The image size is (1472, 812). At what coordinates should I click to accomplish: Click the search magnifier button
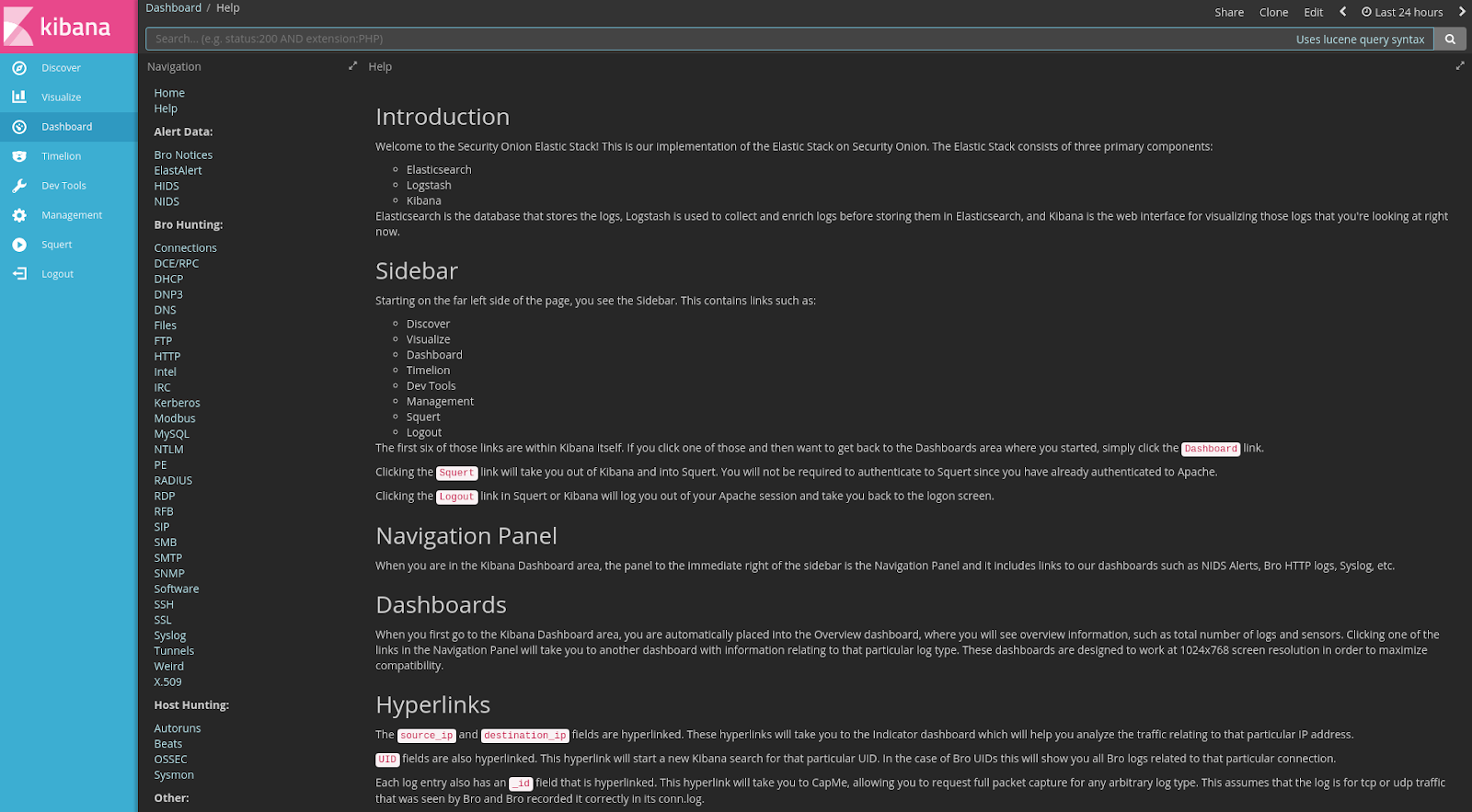(1450, 40)
